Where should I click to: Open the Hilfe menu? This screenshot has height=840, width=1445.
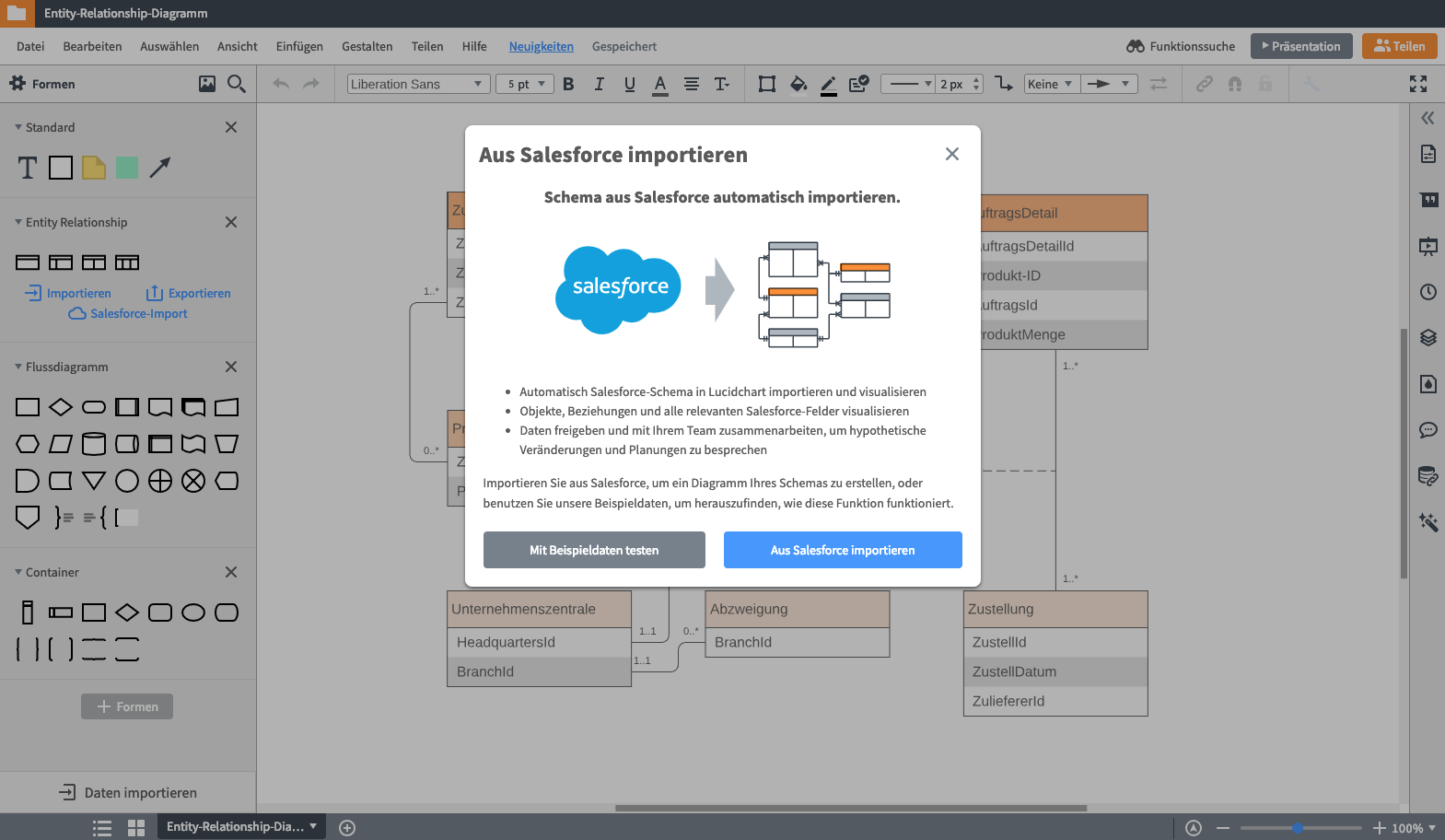click(474, 46)
